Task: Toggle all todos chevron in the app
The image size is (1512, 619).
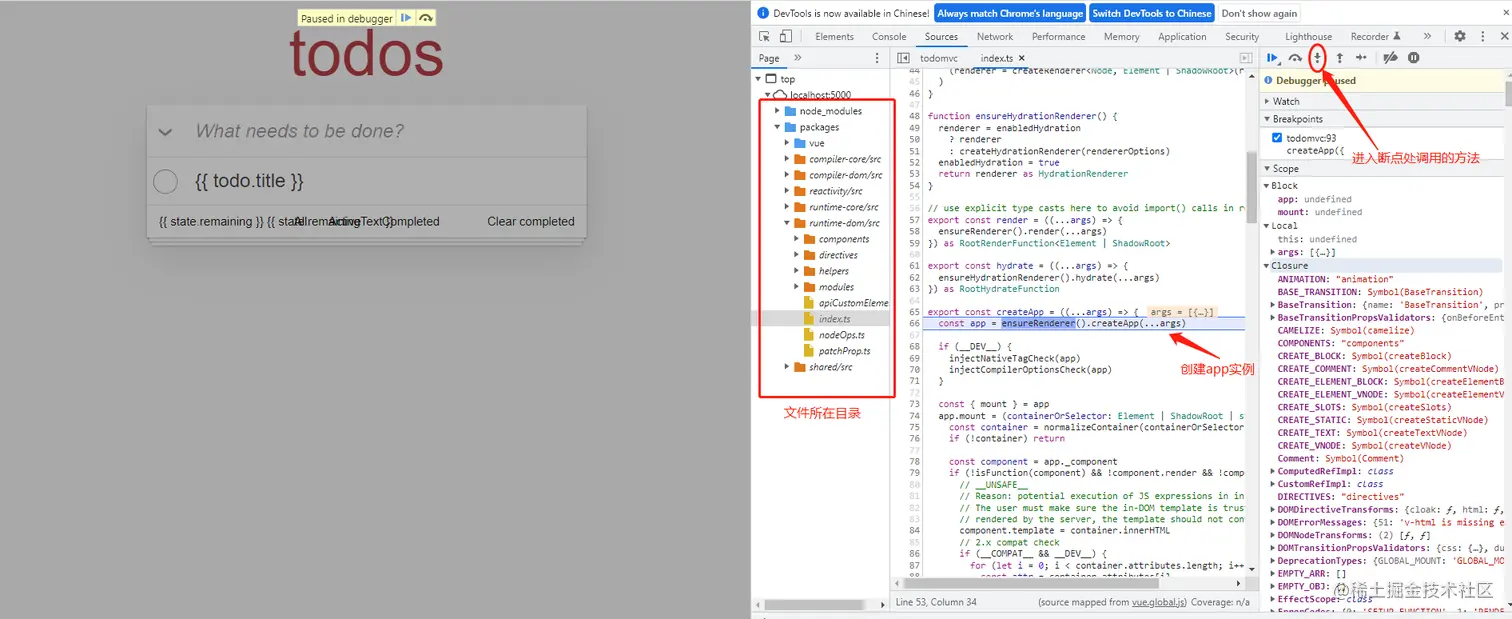Action: (x=166, y=132)
